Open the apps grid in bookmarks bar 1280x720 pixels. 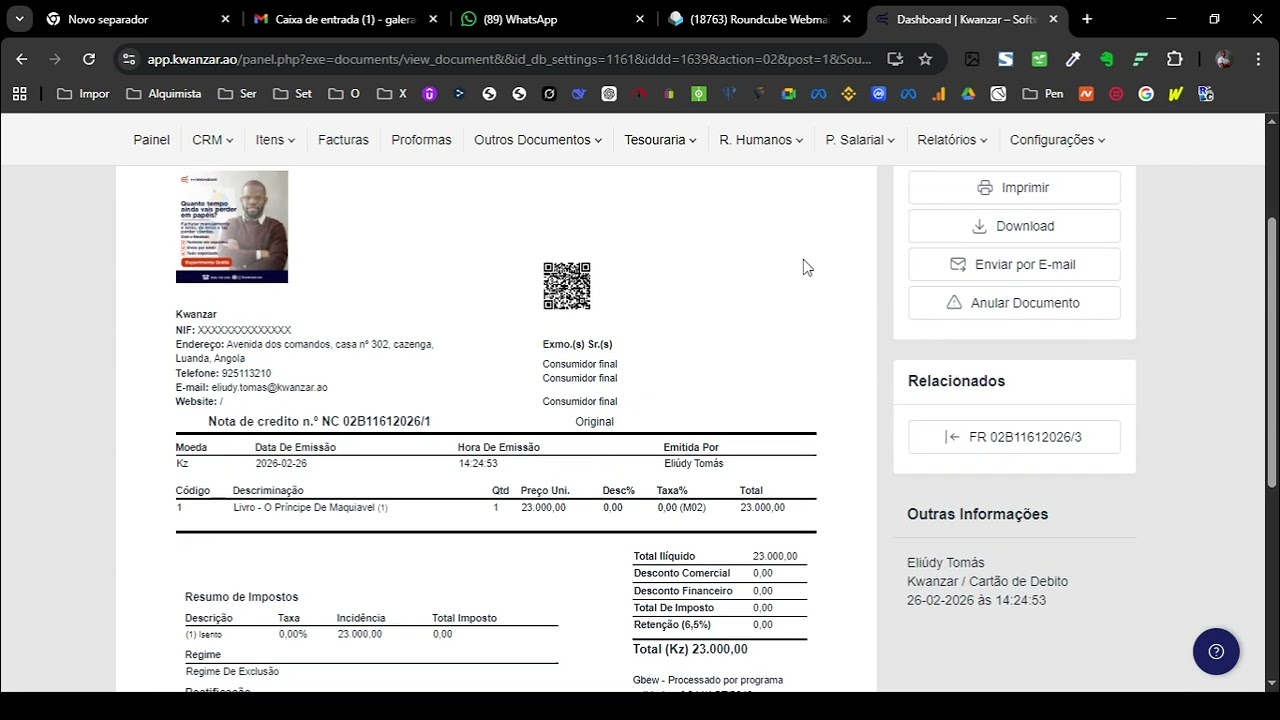tap(19, 94)
